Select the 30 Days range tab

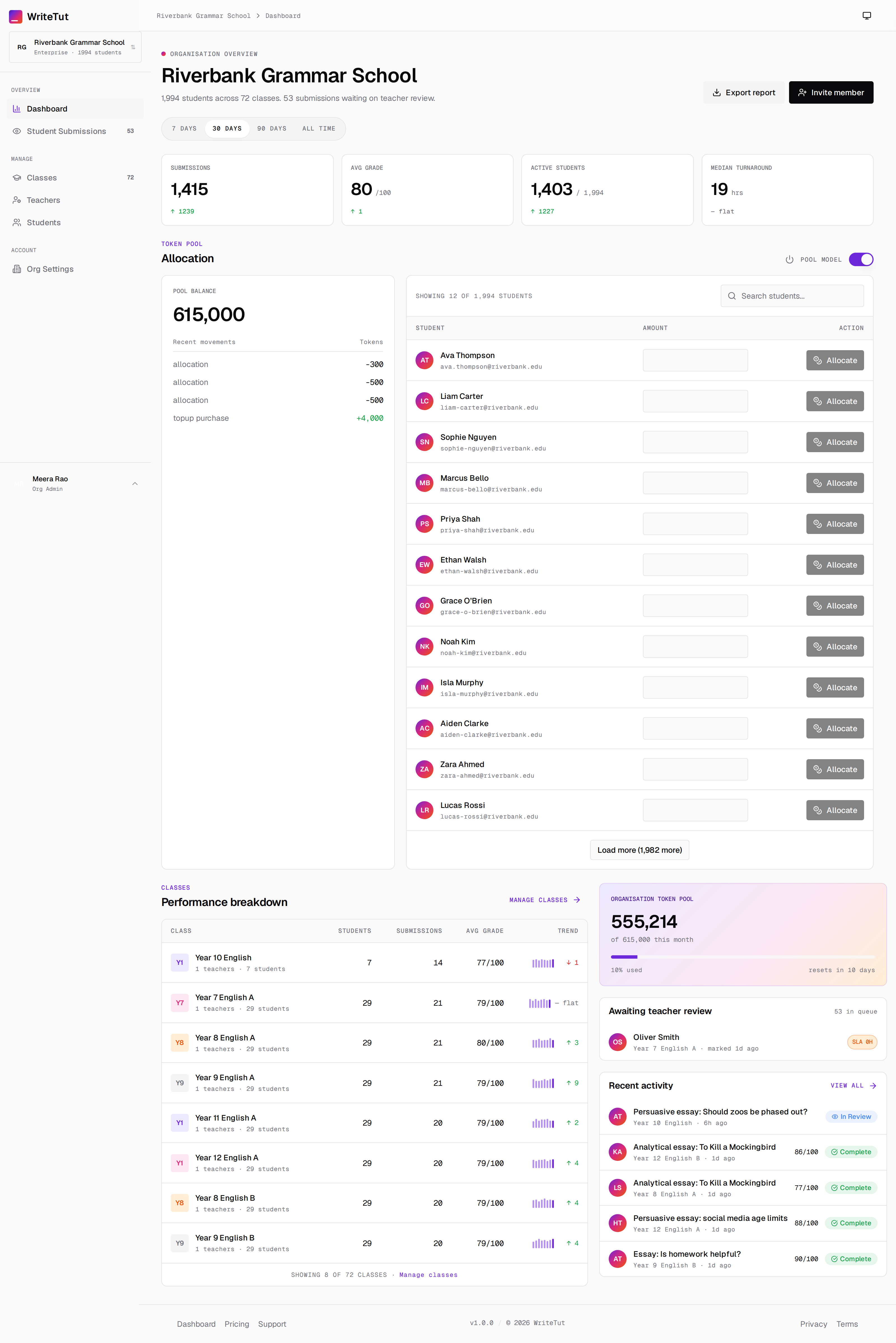[x=227, y=129]
